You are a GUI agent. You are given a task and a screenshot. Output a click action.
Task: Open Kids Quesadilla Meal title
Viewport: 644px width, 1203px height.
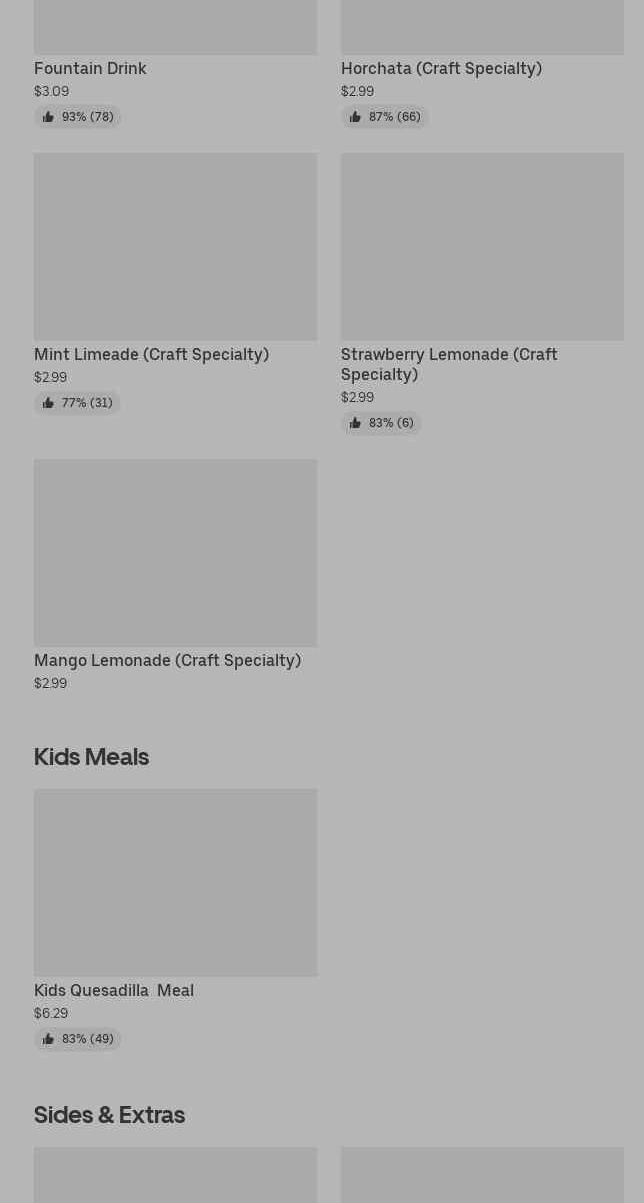click(x=114, y=990)
